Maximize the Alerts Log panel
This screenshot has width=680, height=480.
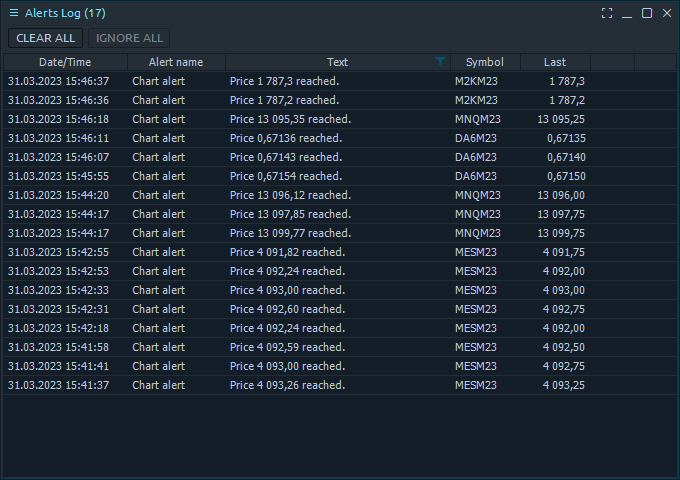pos(647,13)
